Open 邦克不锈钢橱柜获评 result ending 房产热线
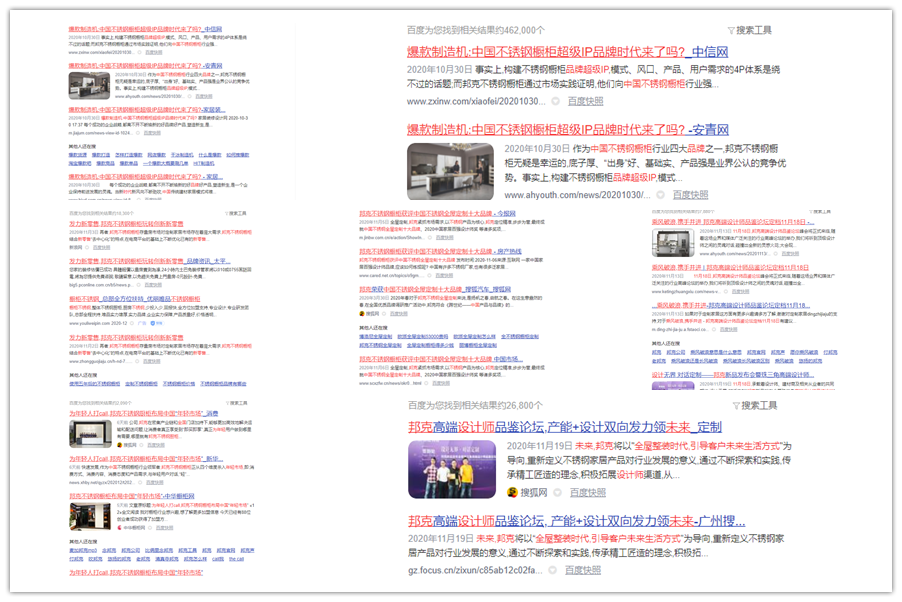The image size is (902, 602). [x=440, y=252]
